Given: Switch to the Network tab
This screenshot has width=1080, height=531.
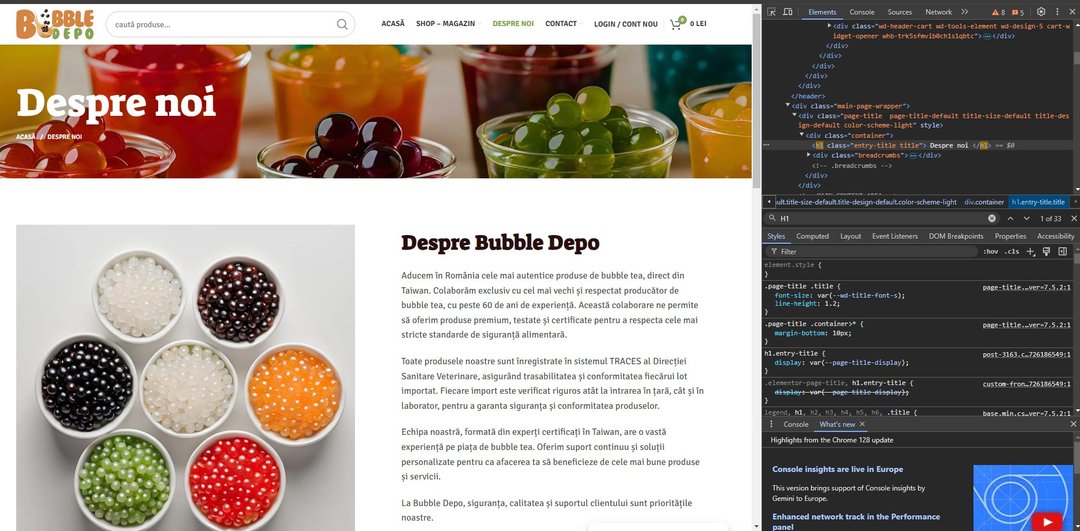Looking at the screenshot, I should [938, 12].
